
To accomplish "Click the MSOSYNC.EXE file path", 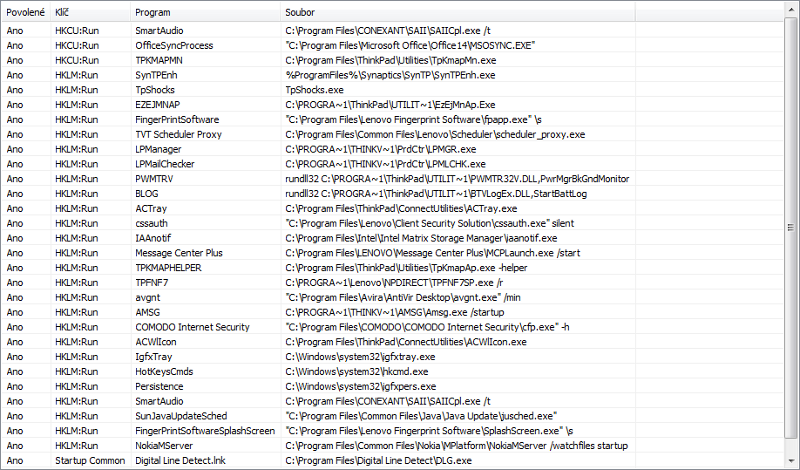I will (410, 45).
